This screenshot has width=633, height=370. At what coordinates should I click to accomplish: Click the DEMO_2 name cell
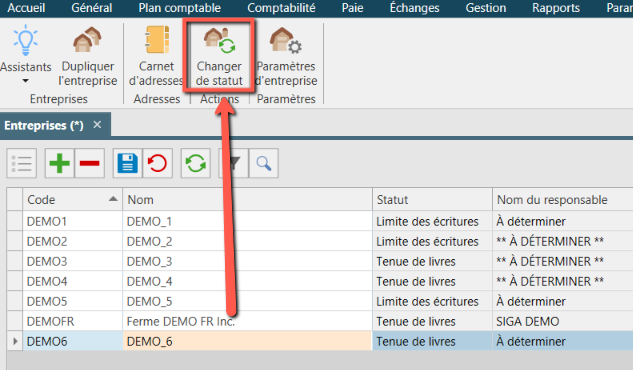click(x=247, y=241)
